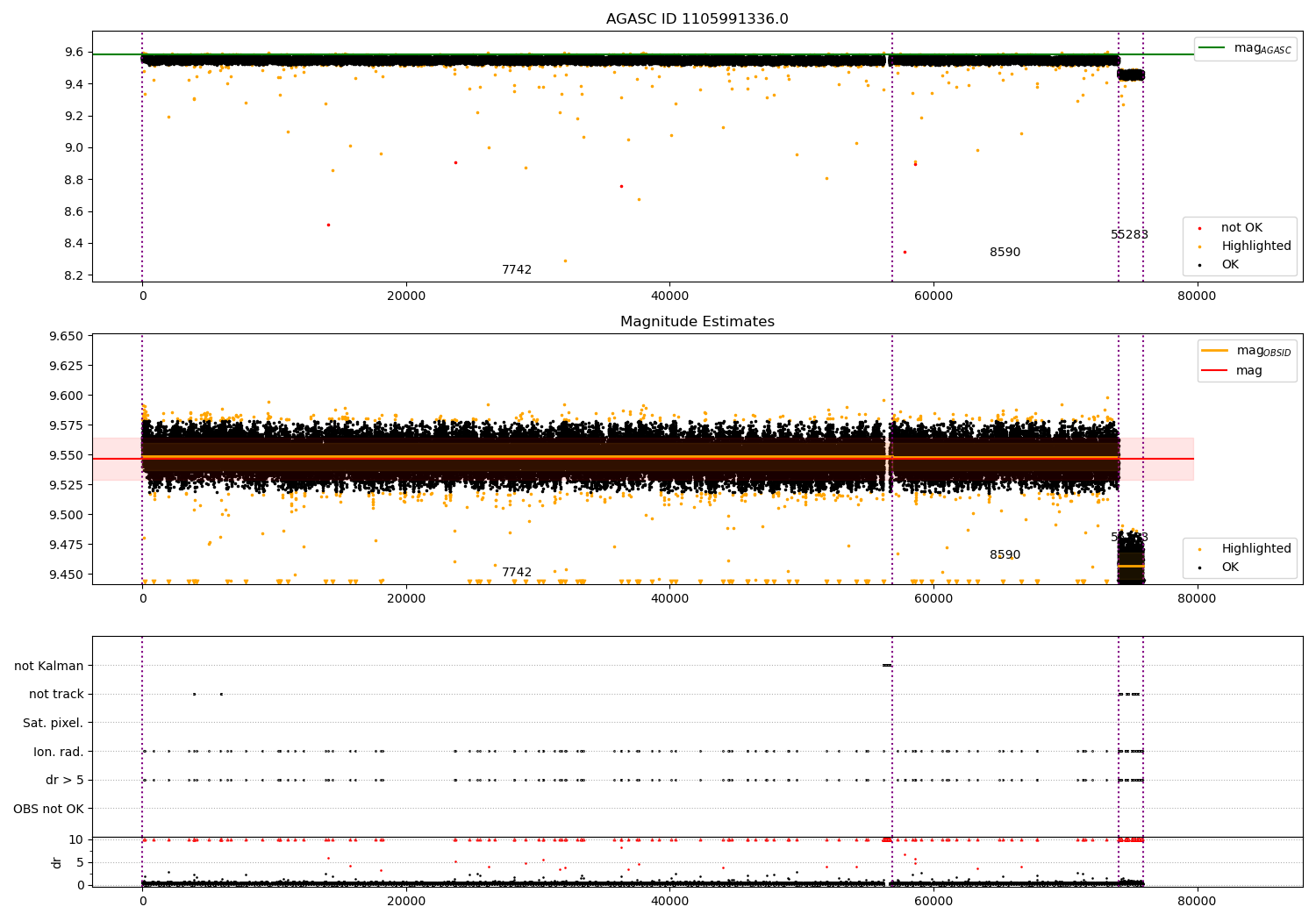Click the rotated 'dr' axis label at bottom
Screen dimensions: 1316x921
point(57,862)
